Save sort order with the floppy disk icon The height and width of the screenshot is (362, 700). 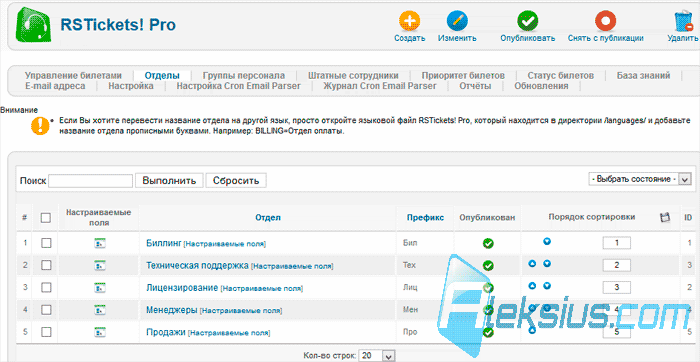pos(665,217)
